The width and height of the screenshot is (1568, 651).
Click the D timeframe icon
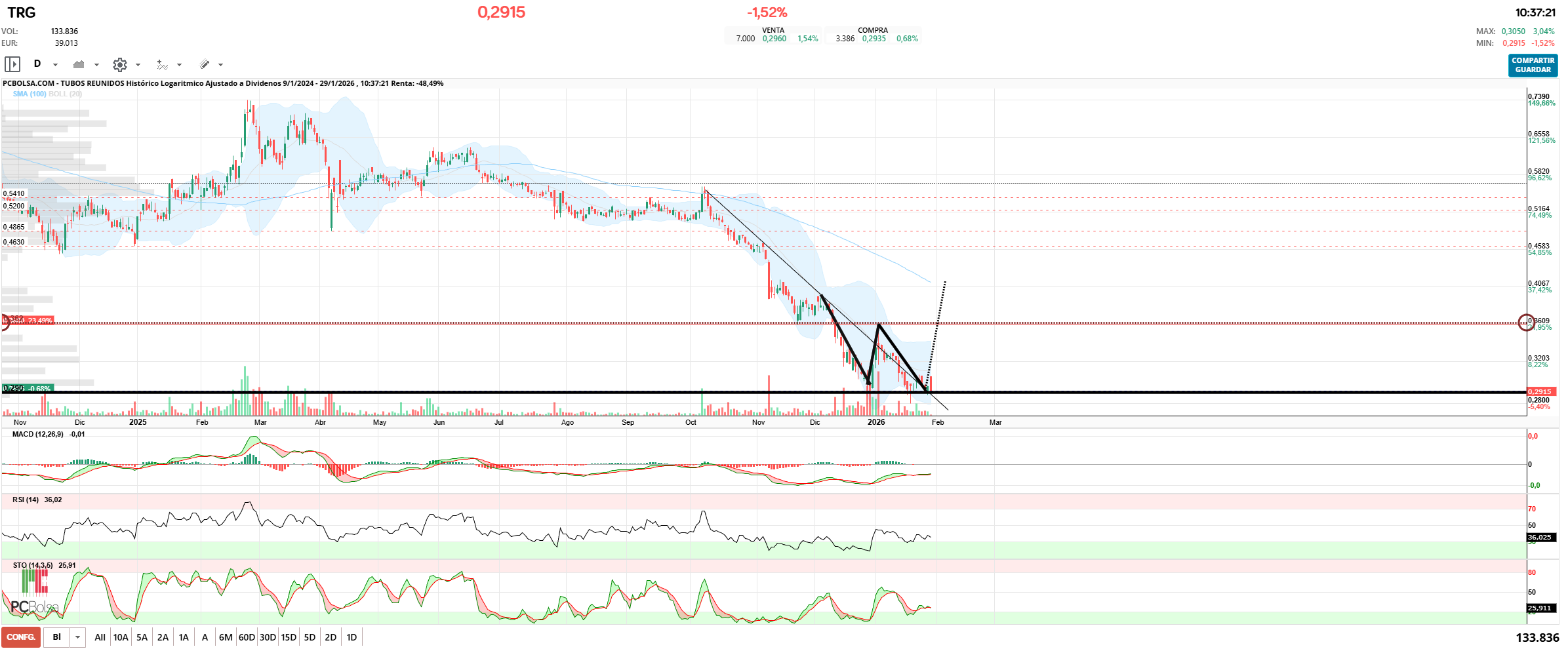(x=38, y=64)
